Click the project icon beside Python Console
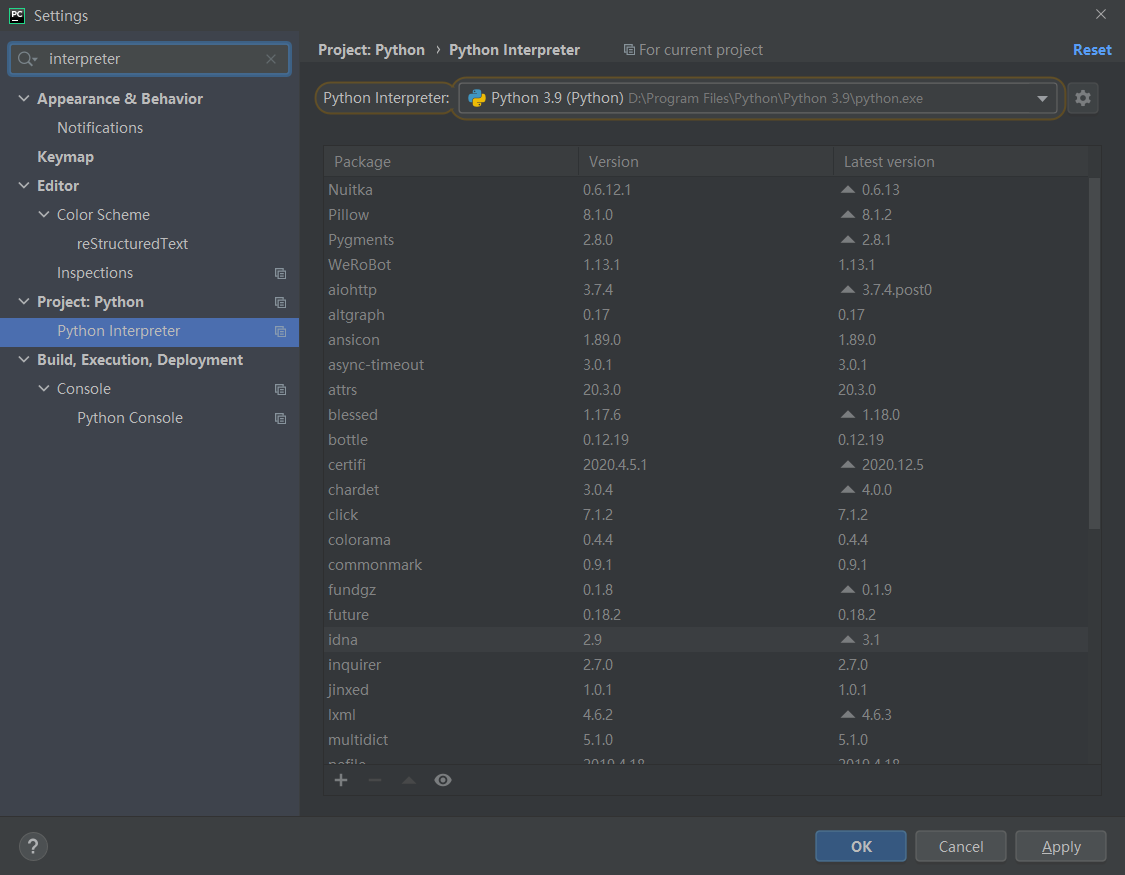The height and width of the screenshot is (875, 1125). point(280,418)
